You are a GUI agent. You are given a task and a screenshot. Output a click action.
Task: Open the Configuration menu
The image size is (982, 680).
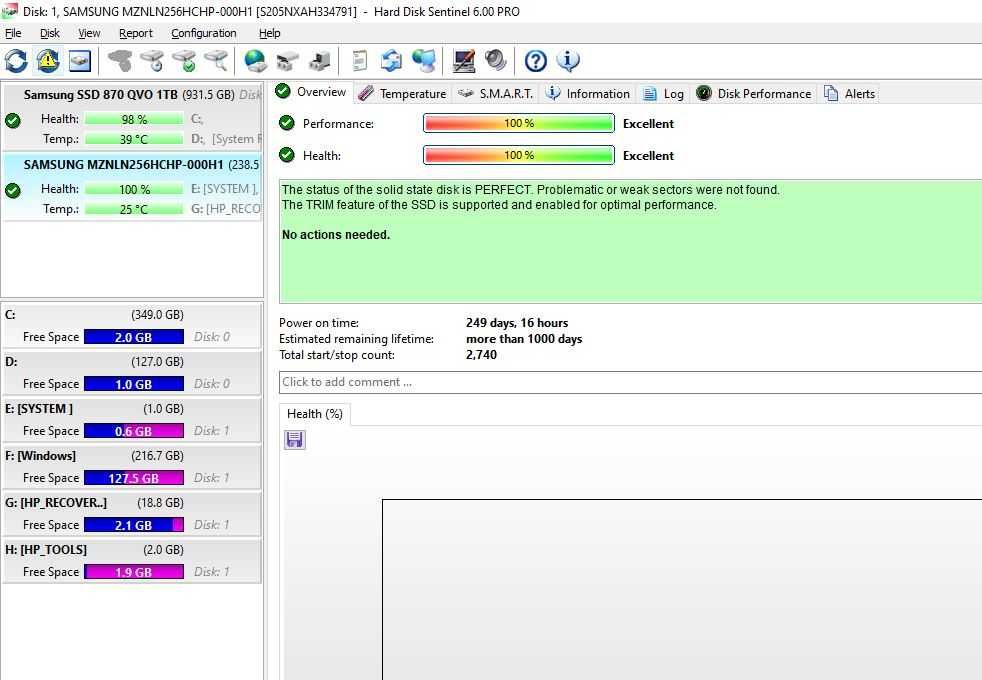click(x=204, y=33)
